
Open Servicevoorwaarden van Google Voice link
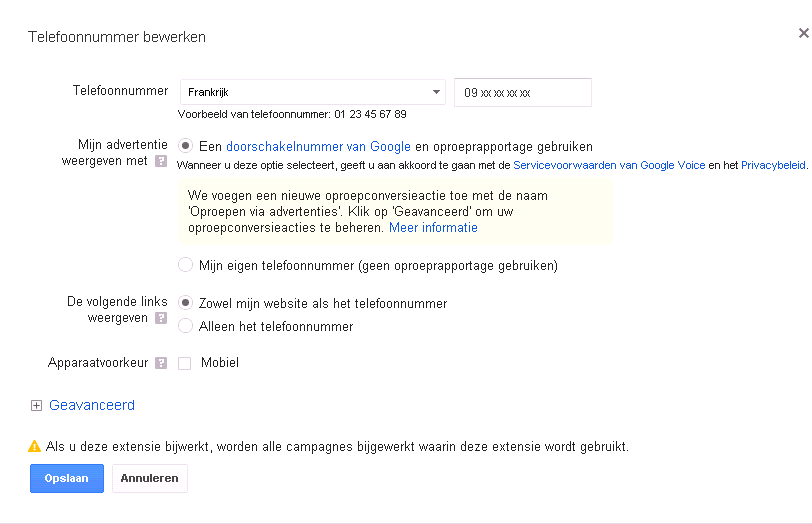click(609, 165)
